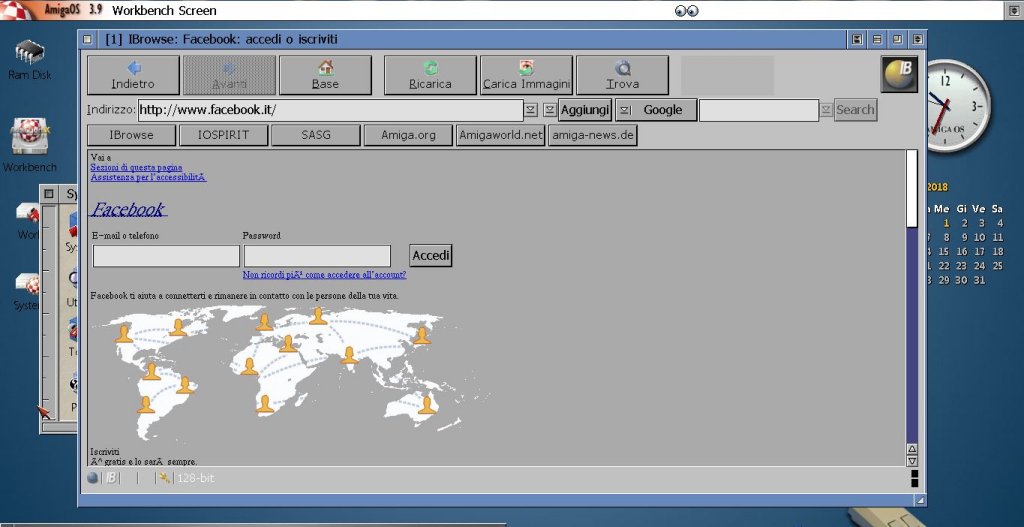Click the Aggiungi bookmark button

[x=585, y=110]
